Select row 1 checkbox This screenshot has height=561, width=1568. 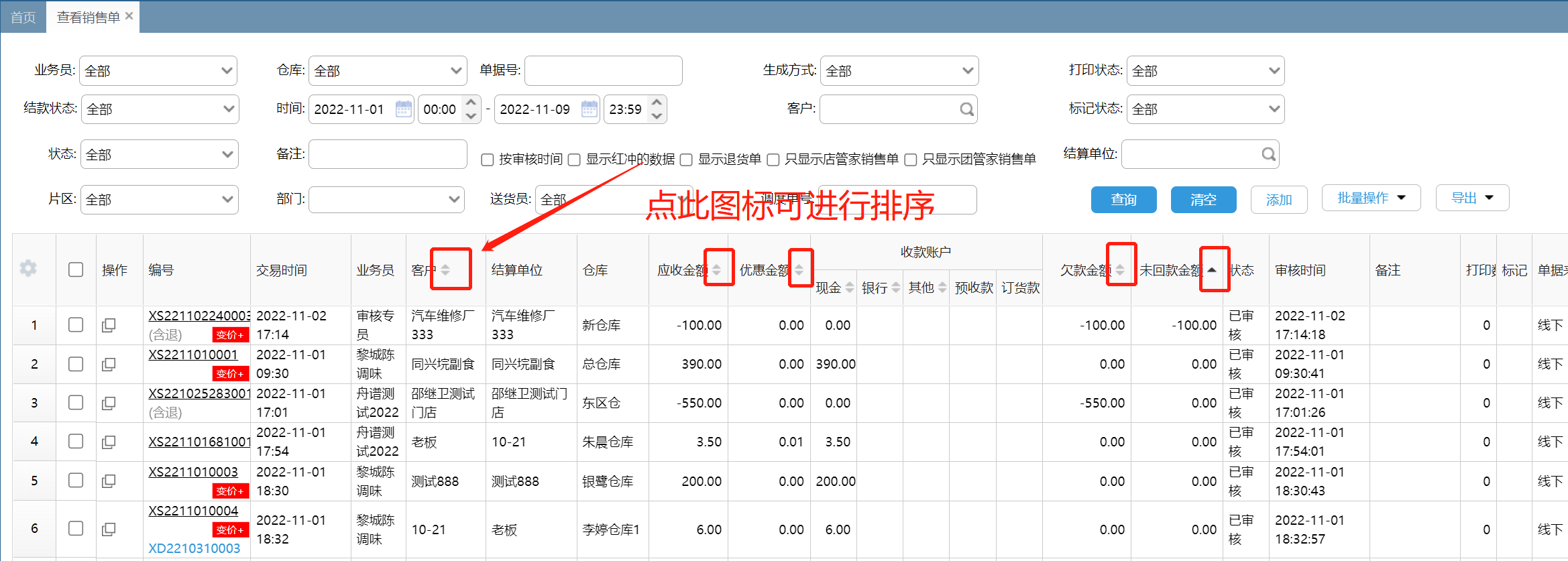point(76,324)
